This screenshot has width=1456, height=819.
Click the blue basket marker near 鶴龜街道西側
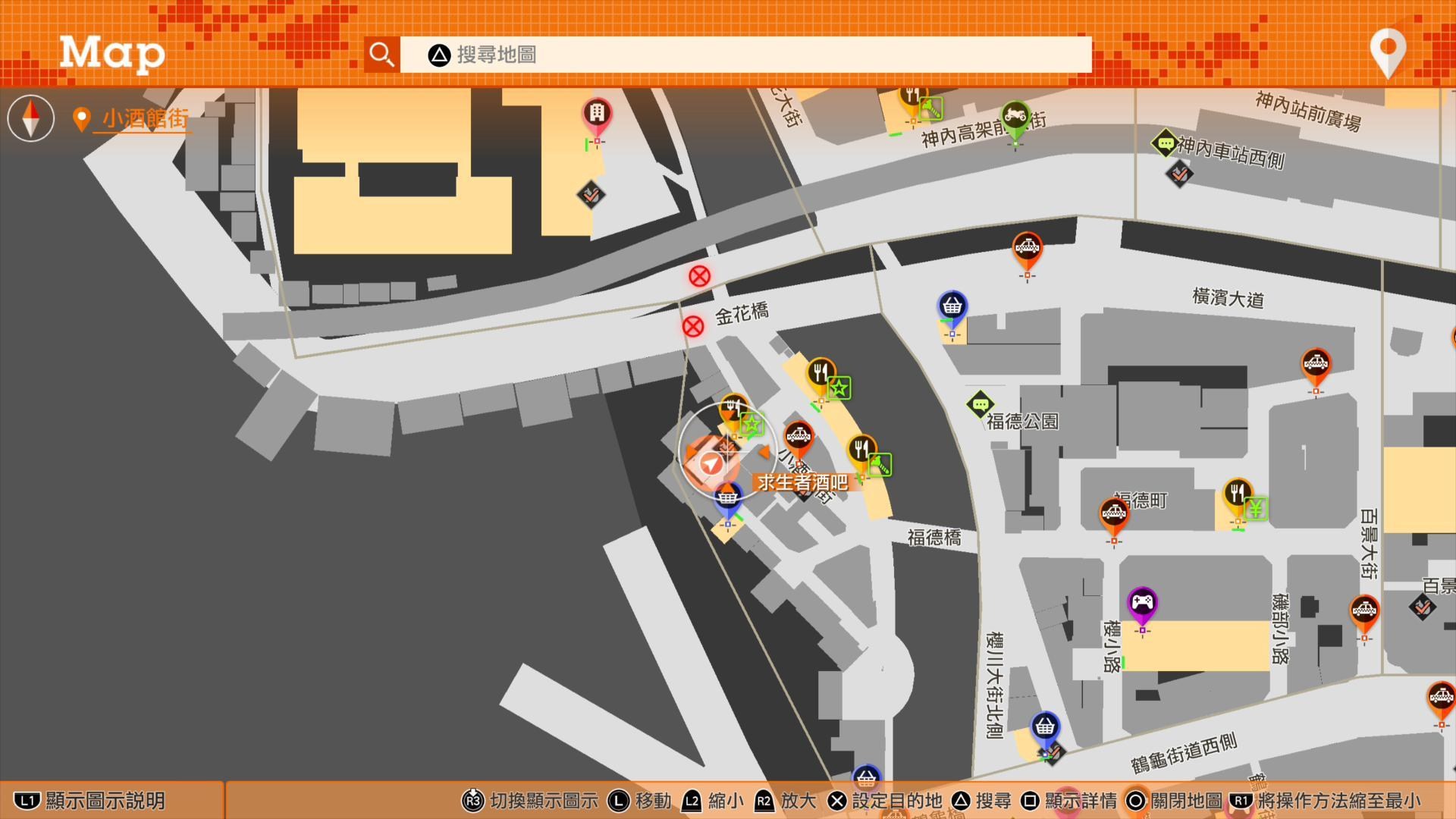(1045, 732)
